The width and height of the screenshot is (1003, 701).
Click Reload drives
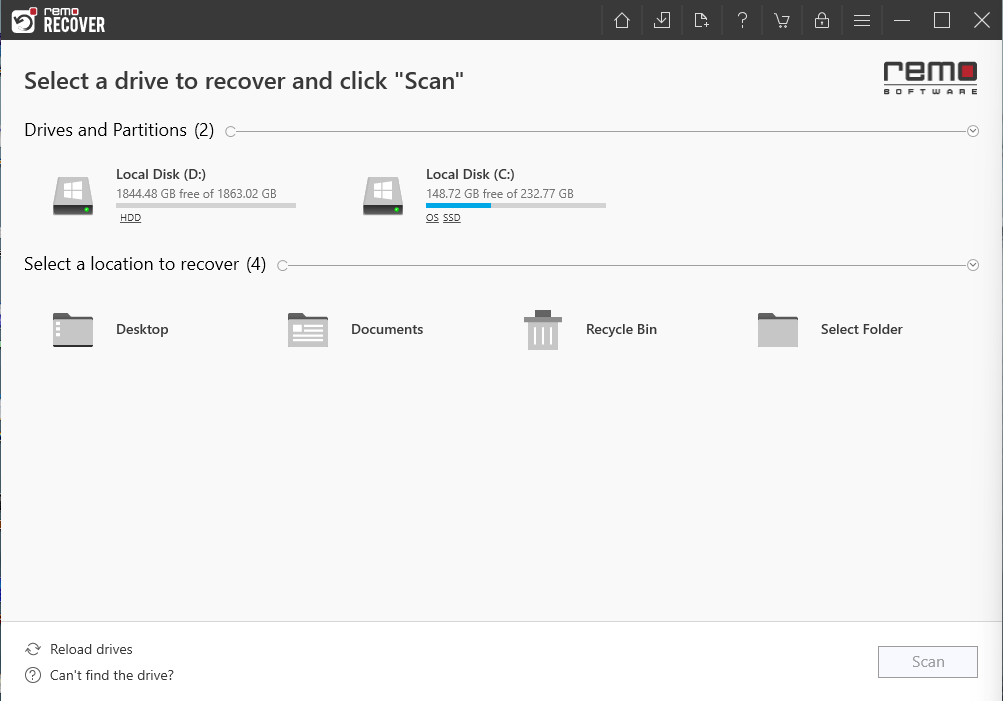click(90, 650)
